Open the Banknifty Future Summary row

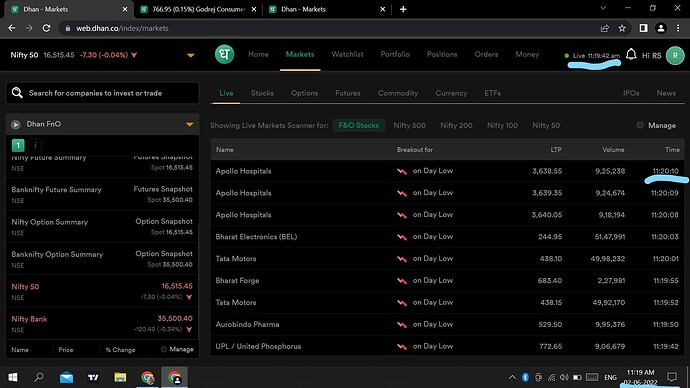pos(102,194)
